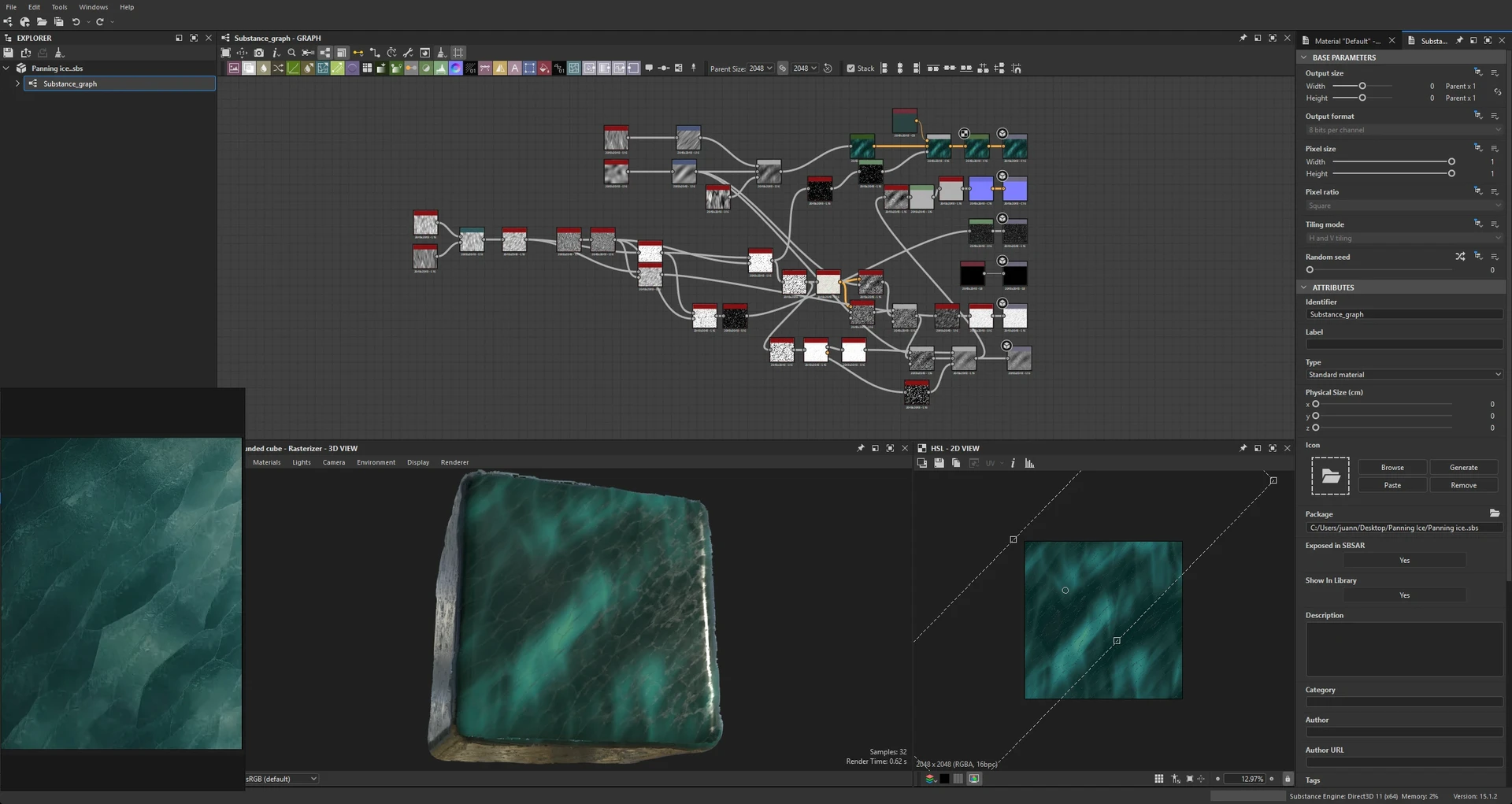Open the sRGB (default) color space dropdown

pyautogui.click(x=281, y=779)
